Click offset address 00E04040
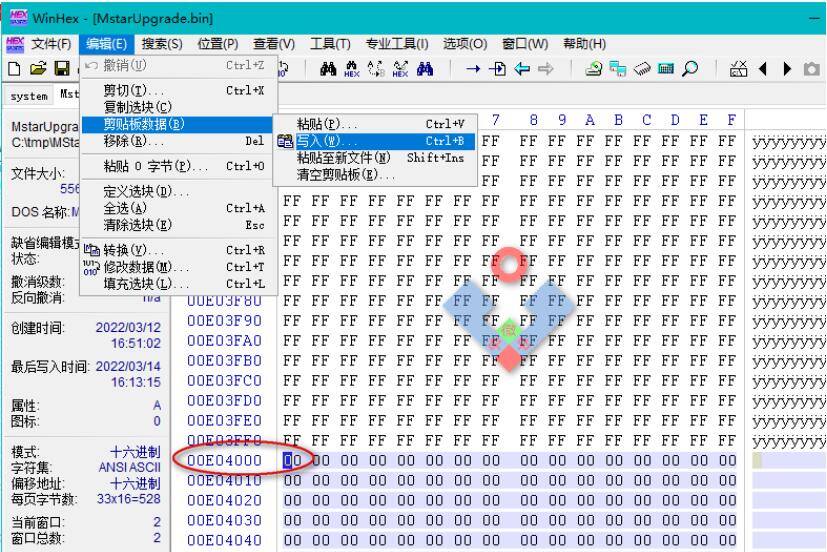 [x=224, y=540]
